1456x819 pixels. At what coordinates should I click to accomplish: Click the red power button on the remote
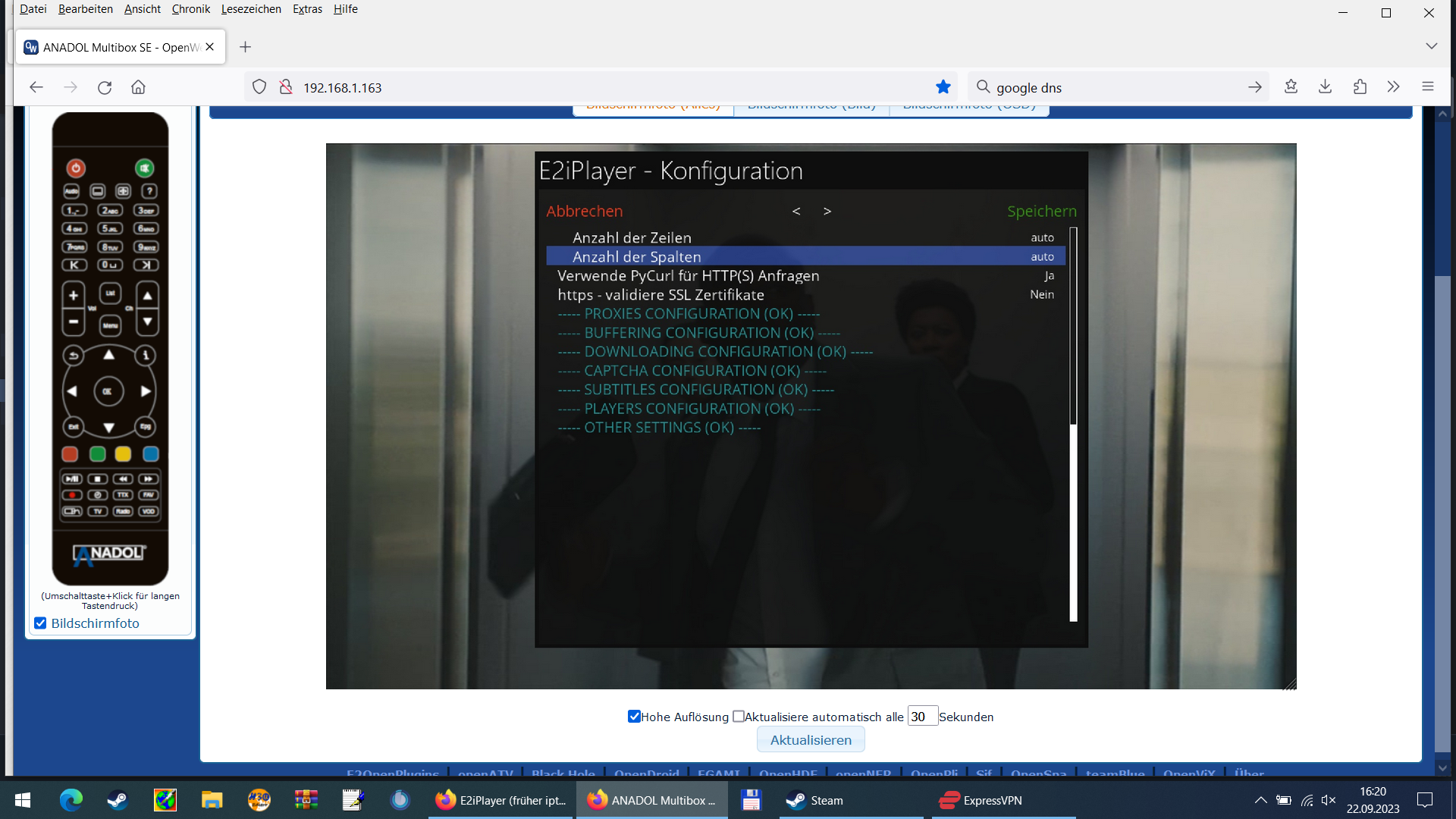click(76, 168)
